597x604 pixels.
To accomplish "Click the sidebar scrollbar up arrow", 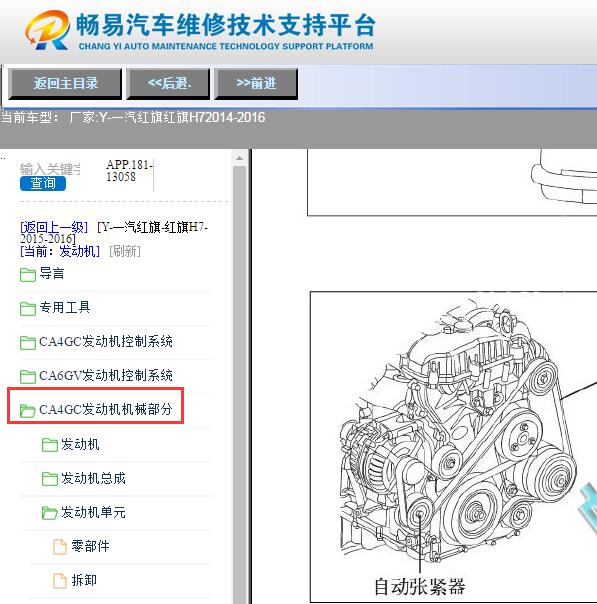I will click(x=239, y=158).
